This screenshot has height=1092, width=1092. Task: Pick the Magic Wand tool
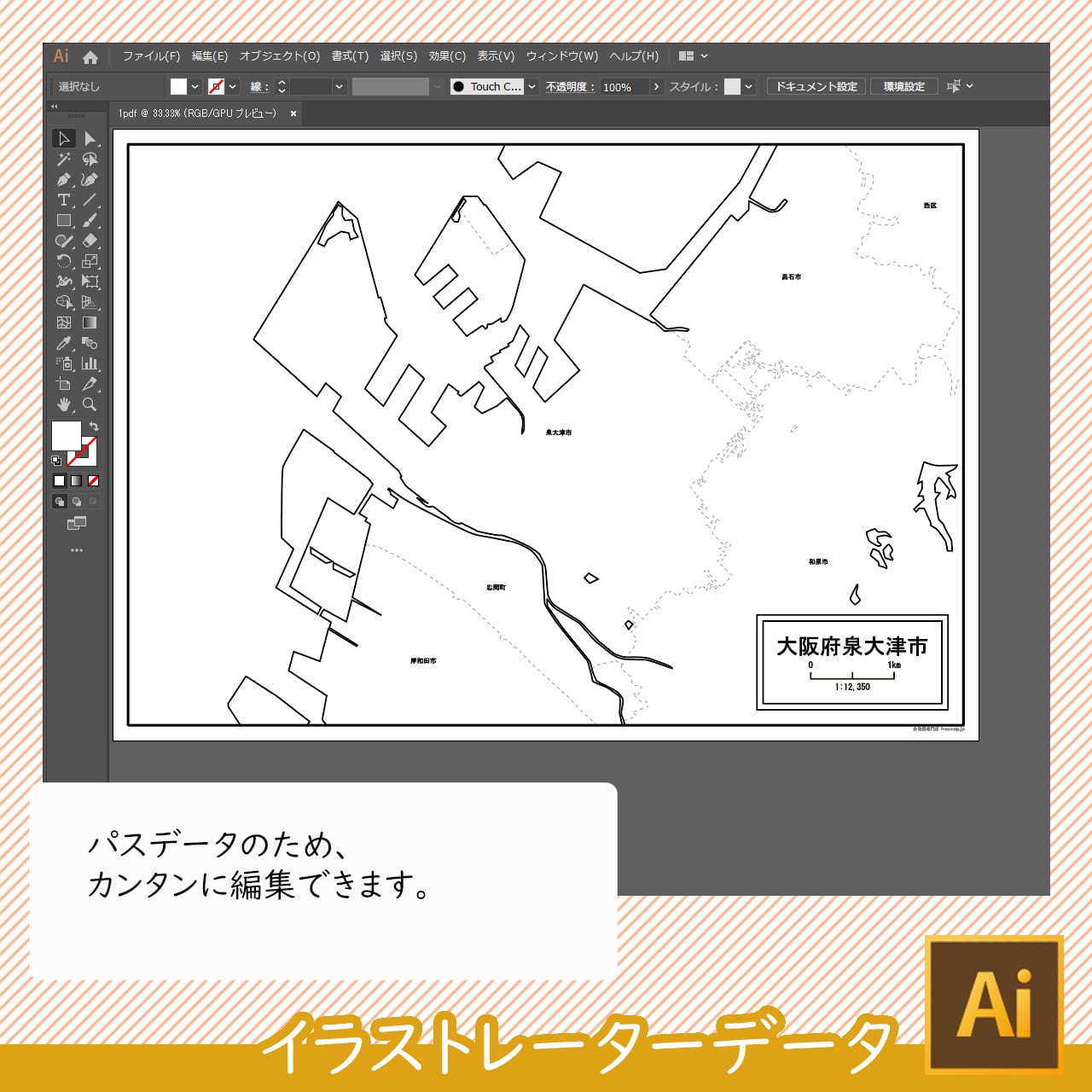[64, 159]
